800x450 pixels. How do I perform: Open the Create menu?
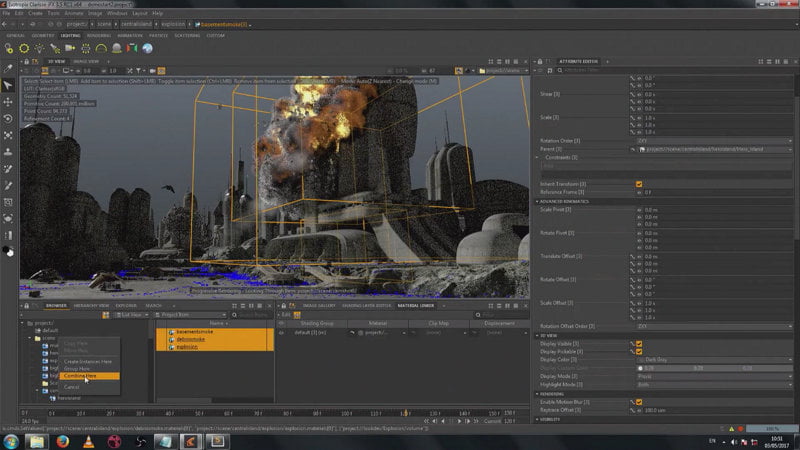pos(35,13)
